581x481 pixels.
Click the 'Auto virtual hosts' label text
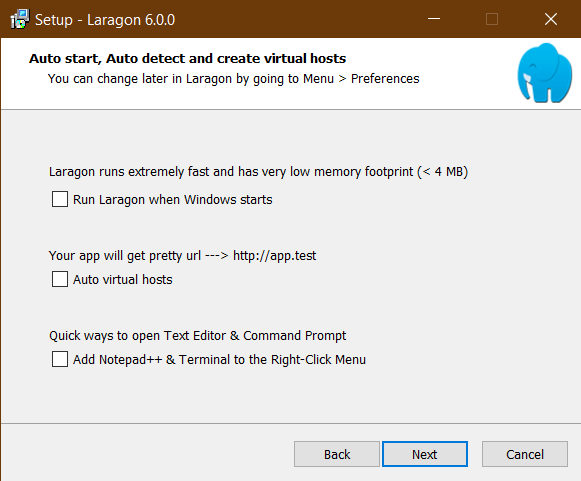(123, 279)
